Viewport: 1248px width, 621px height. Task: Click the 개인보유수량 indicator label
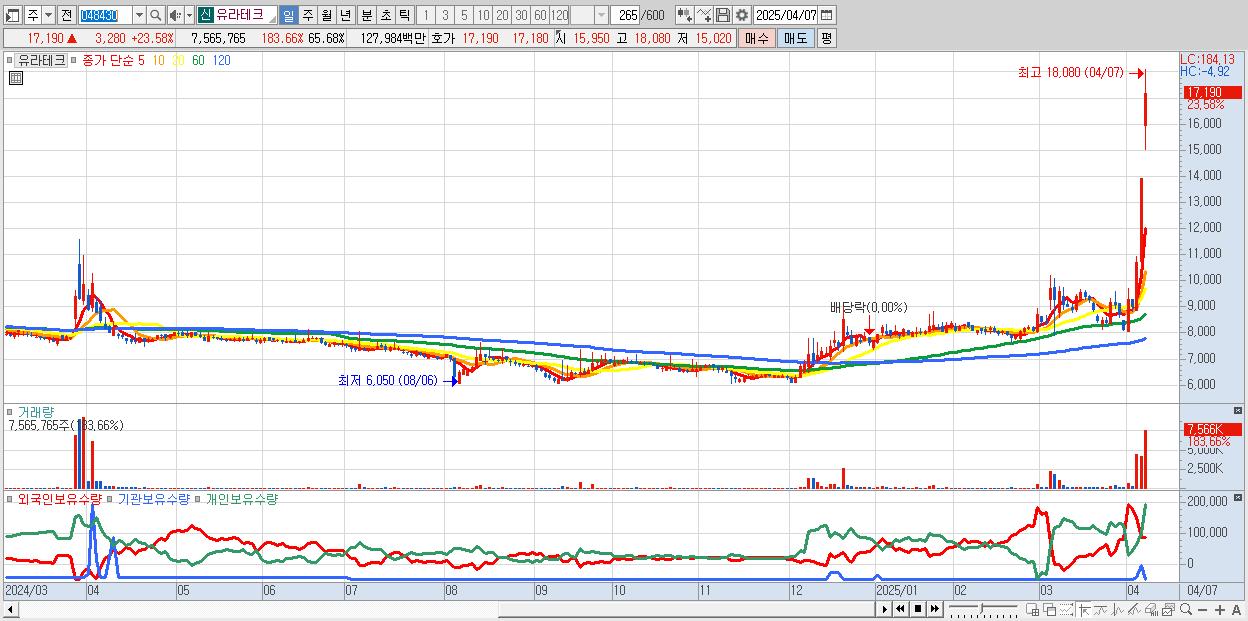coord(242,498)
